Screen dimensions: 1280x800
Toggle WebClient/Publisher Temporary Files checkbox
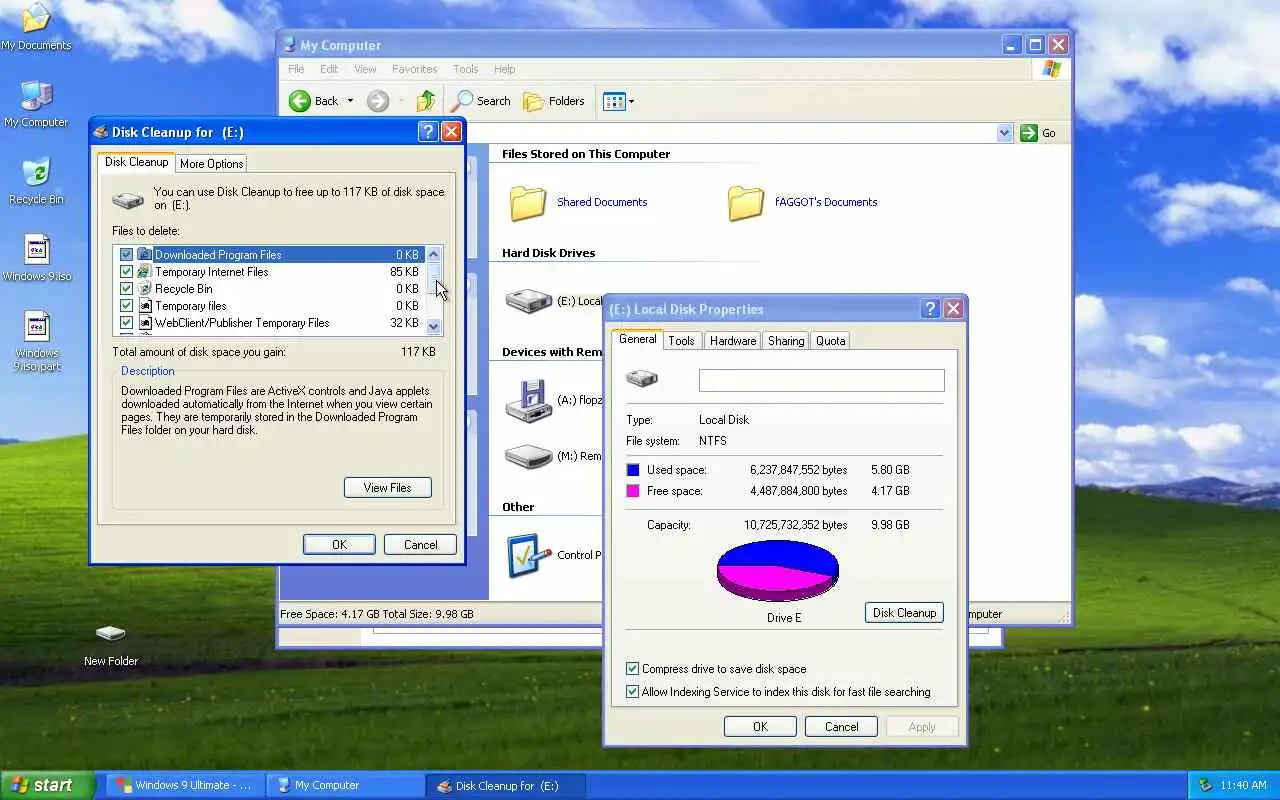pyautogui.click(x=126, y=323)
